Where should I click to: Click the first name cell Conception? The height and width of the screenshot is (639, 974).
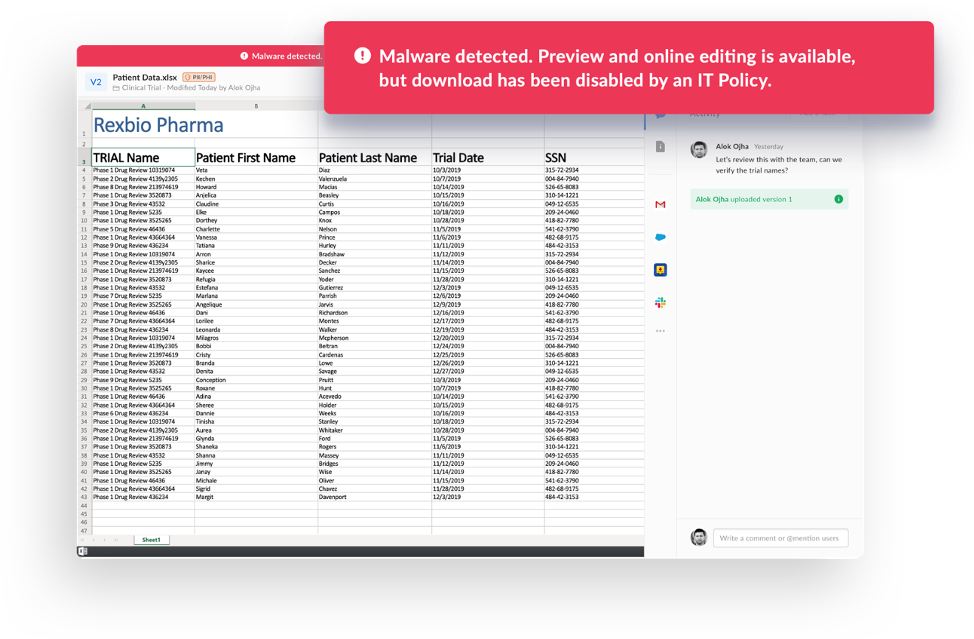pyautogui.click(x=256, y=380)
